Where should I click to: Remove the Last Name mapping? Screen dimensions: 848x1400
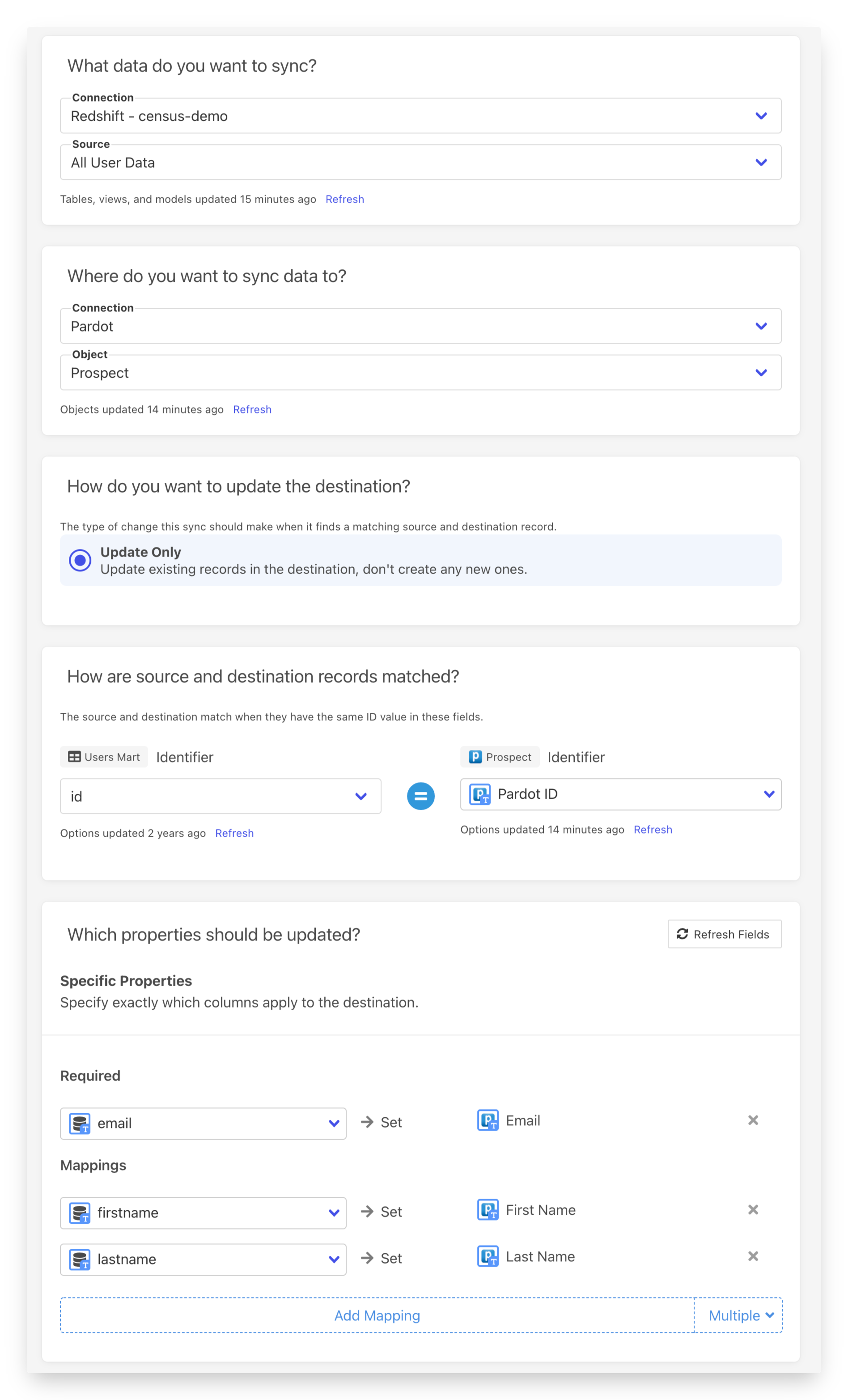(x=753, y=1256)
